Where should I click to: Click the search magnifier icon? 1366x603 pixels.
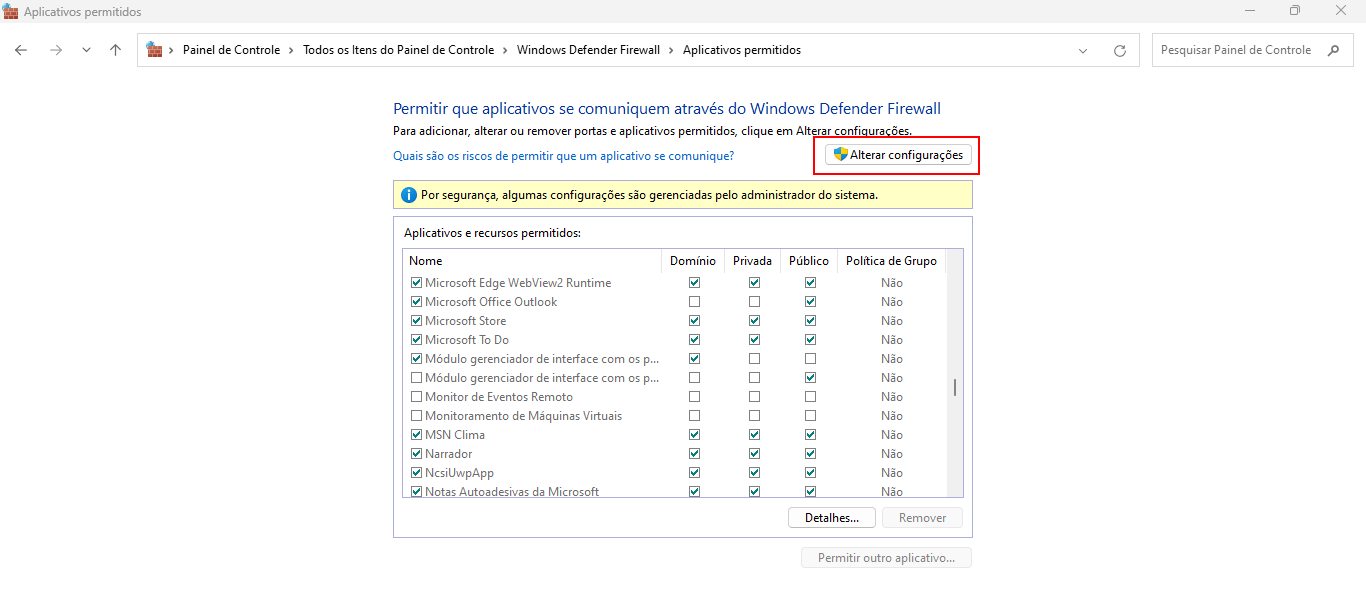point(1333,50)
